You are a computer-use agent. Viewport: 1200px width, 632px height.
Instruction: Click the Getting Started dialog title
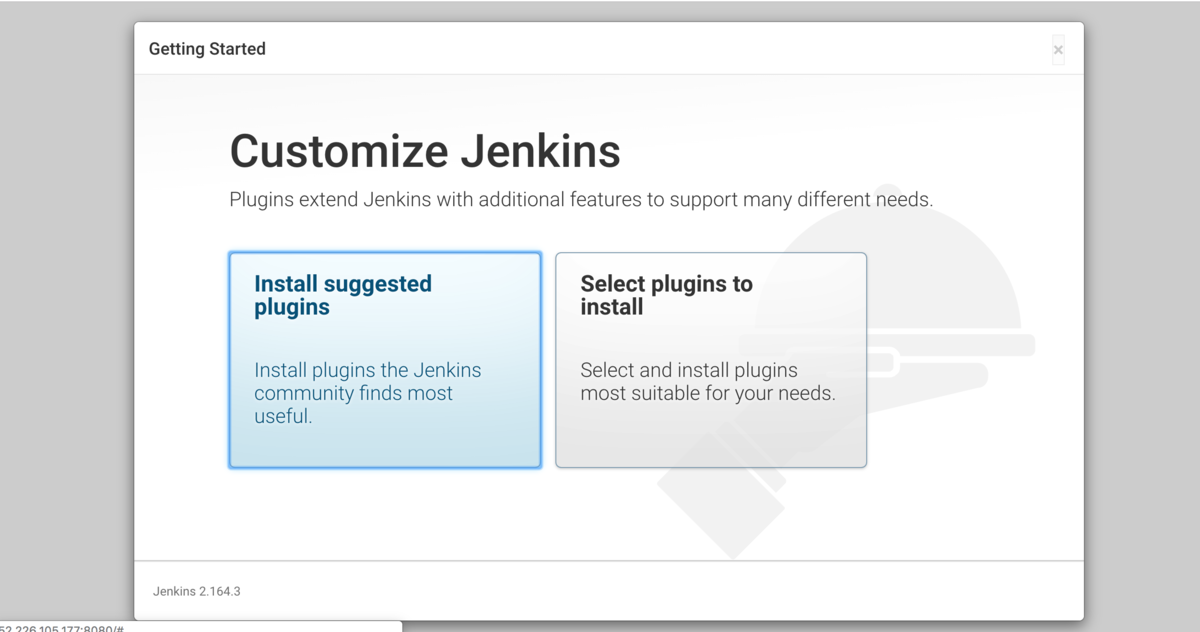point(207,49)
